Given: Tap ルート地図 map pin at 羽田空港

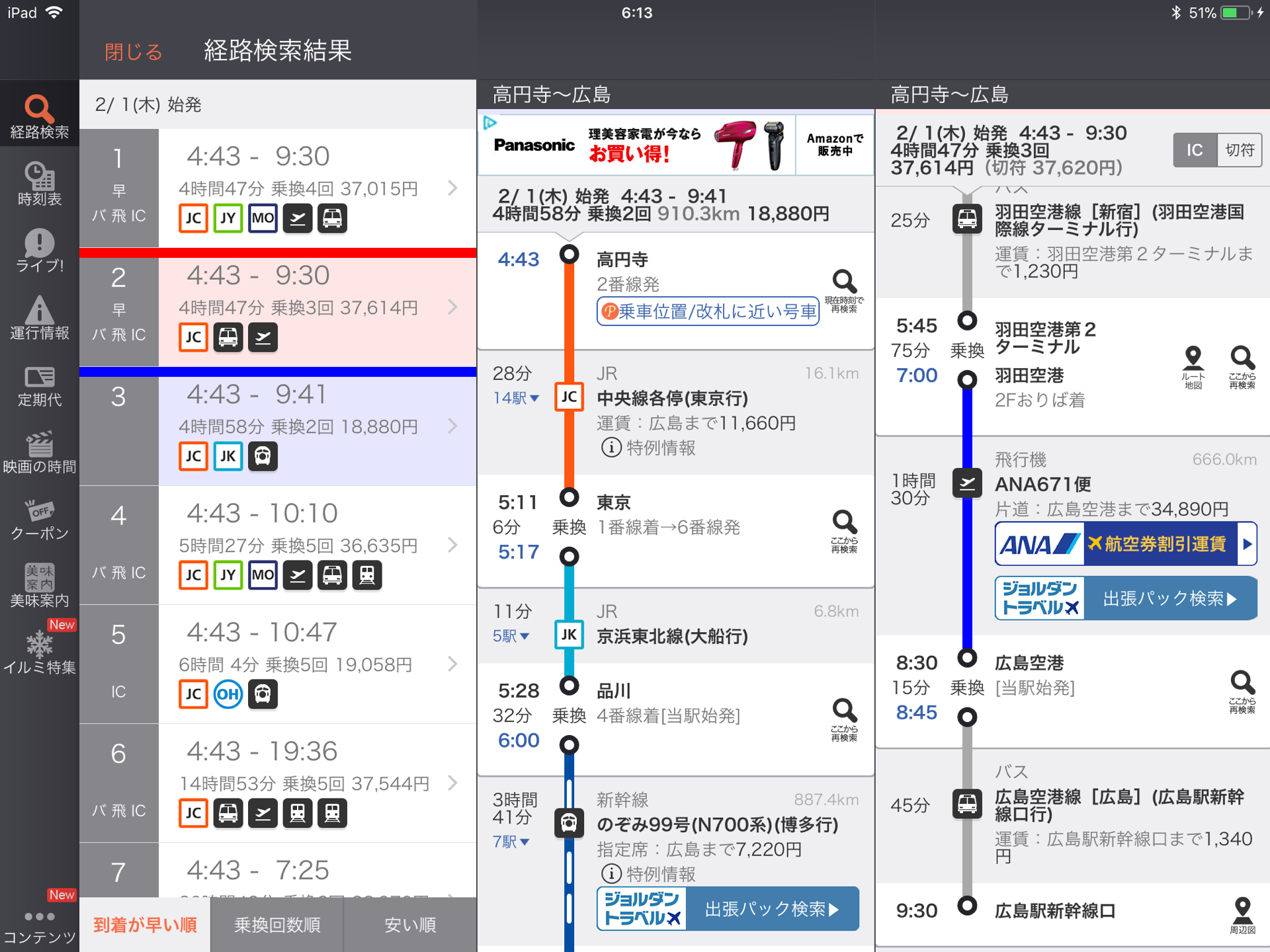Looking at the screenshot, I should tap(1193, 367).
